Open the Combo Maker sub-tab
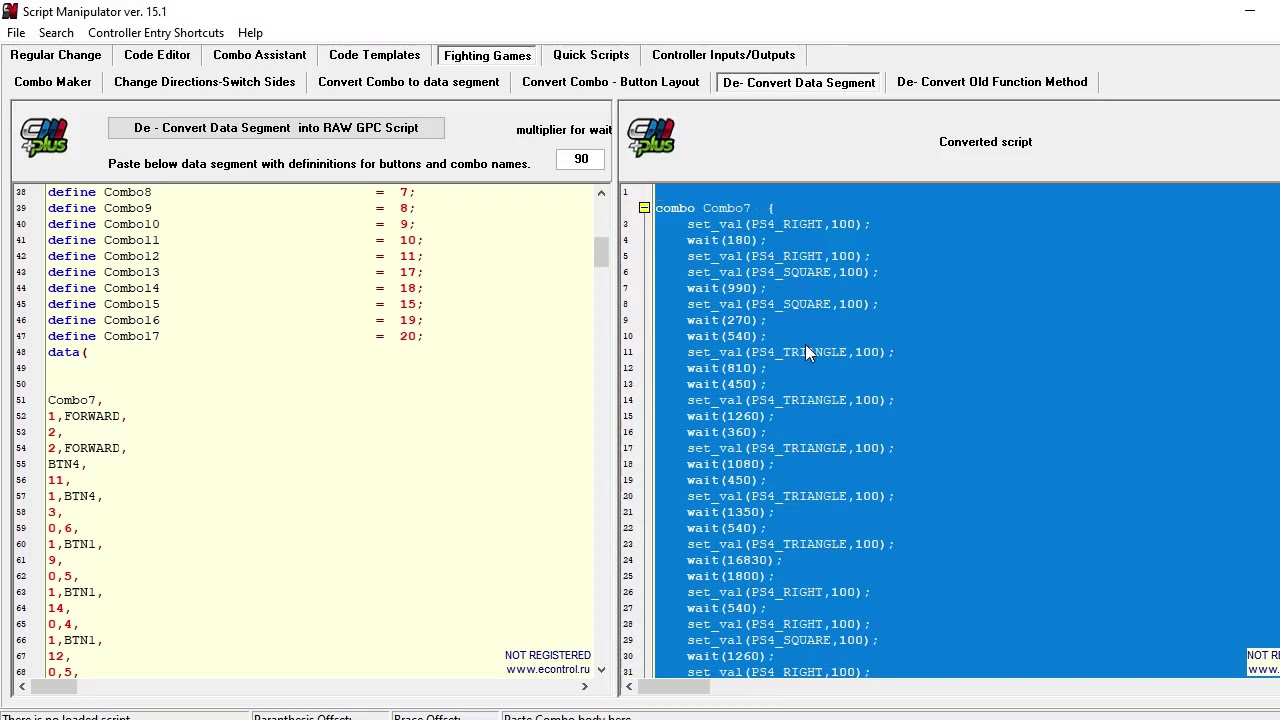 tap(53, 82)
